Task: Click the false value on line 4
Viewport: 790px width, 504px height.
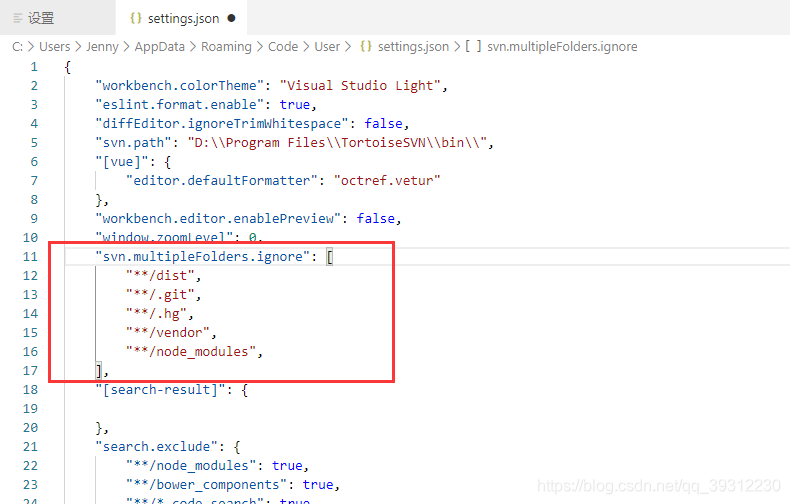Action: [383, 124]
